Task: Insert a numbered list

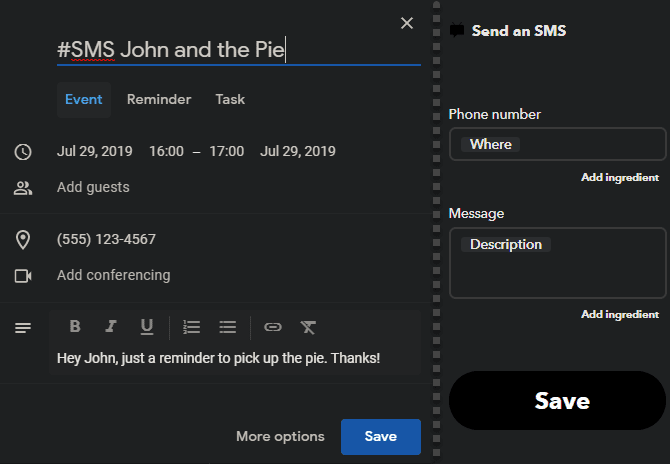Action: pyautogui.click(x=192, y=326)
